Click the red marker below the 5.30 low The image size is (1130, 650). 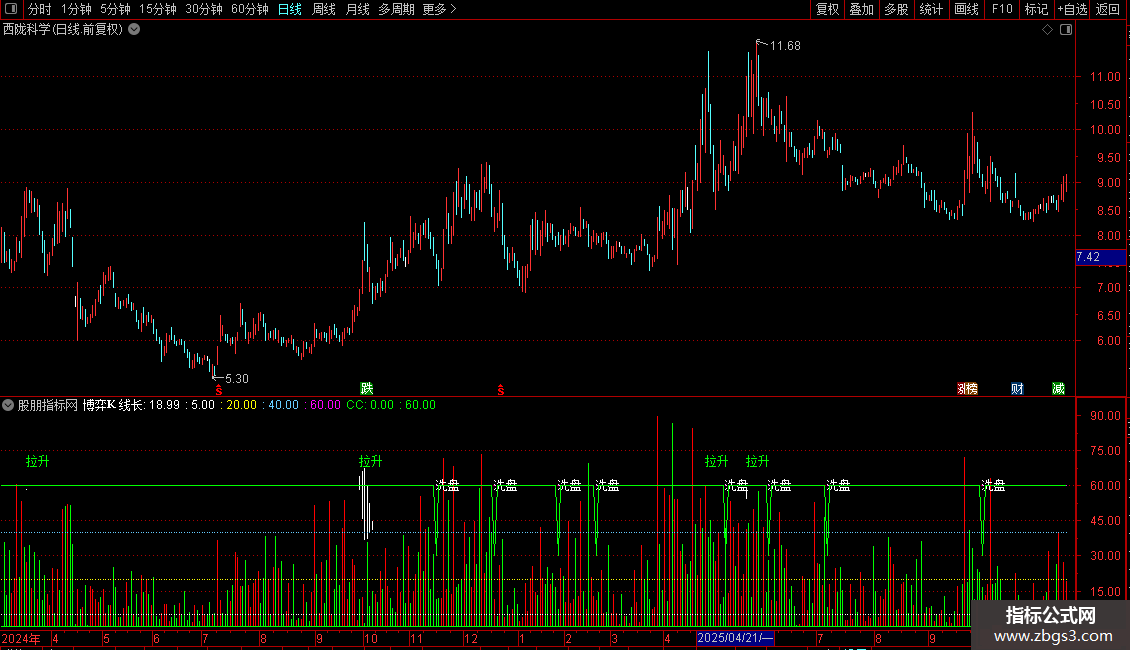coord(219,390)
